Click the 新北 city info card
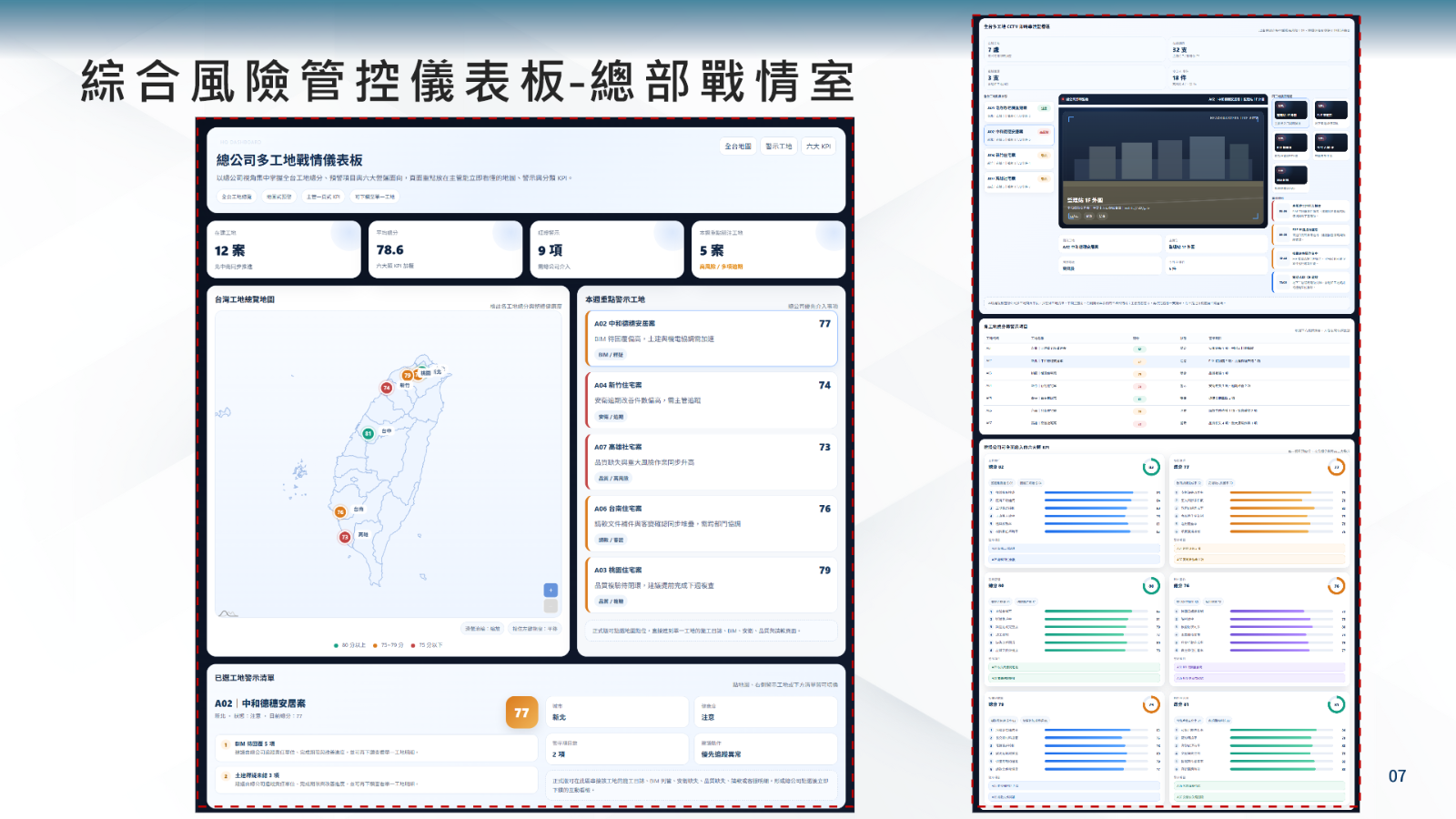1456x819 pixels. (x=618, y=713)
